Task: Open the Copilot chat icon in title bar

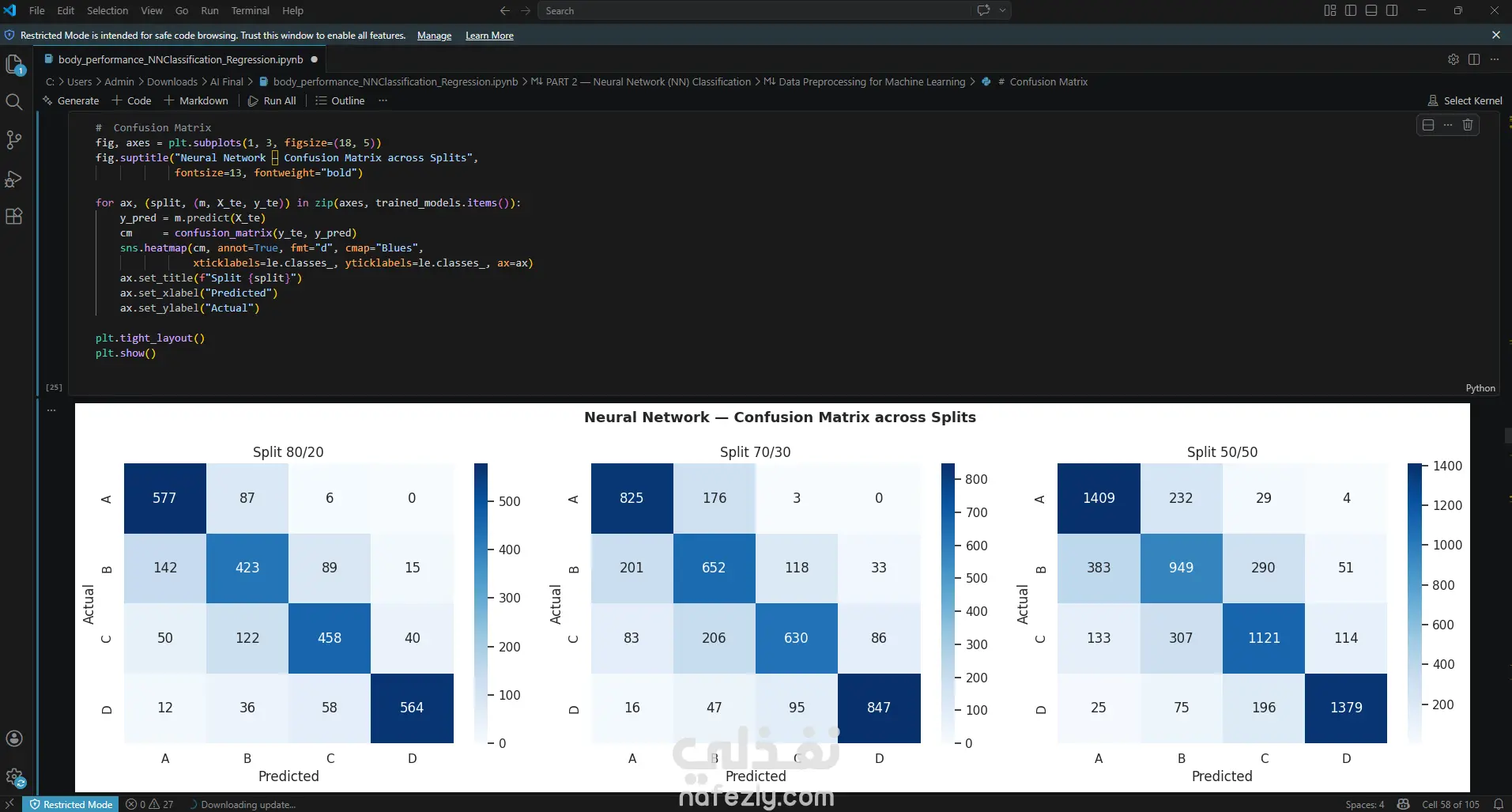Action: point(983,10)
